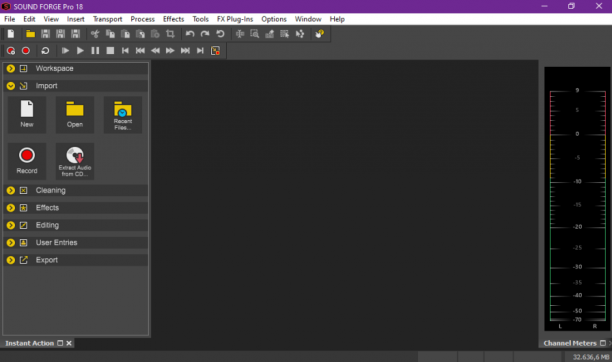Select the Event tool icon
Image resolution: width=612 pixels, height=362 pixels.
click(x=285, y=34)
